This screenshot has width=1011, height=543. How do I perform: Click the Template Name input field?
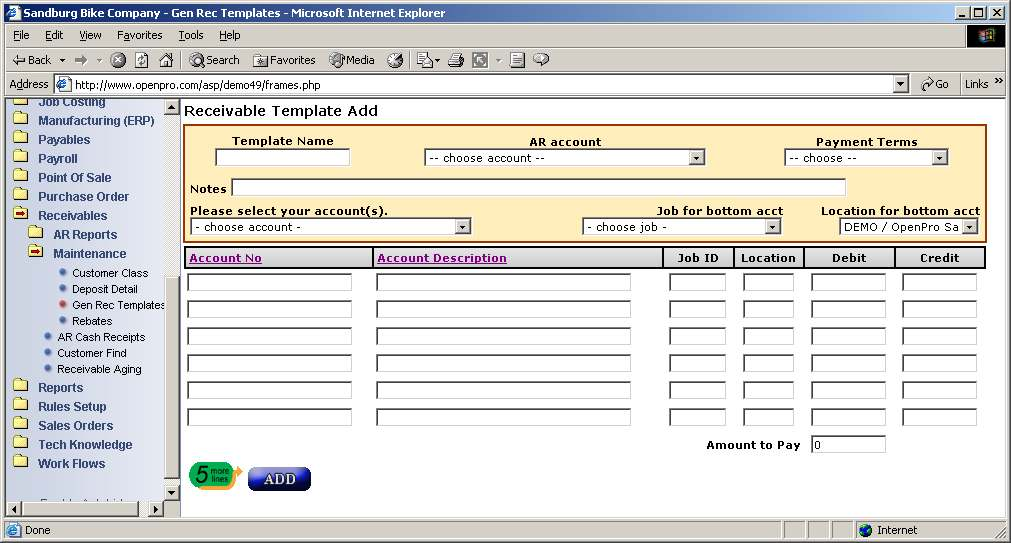point(283,158)
